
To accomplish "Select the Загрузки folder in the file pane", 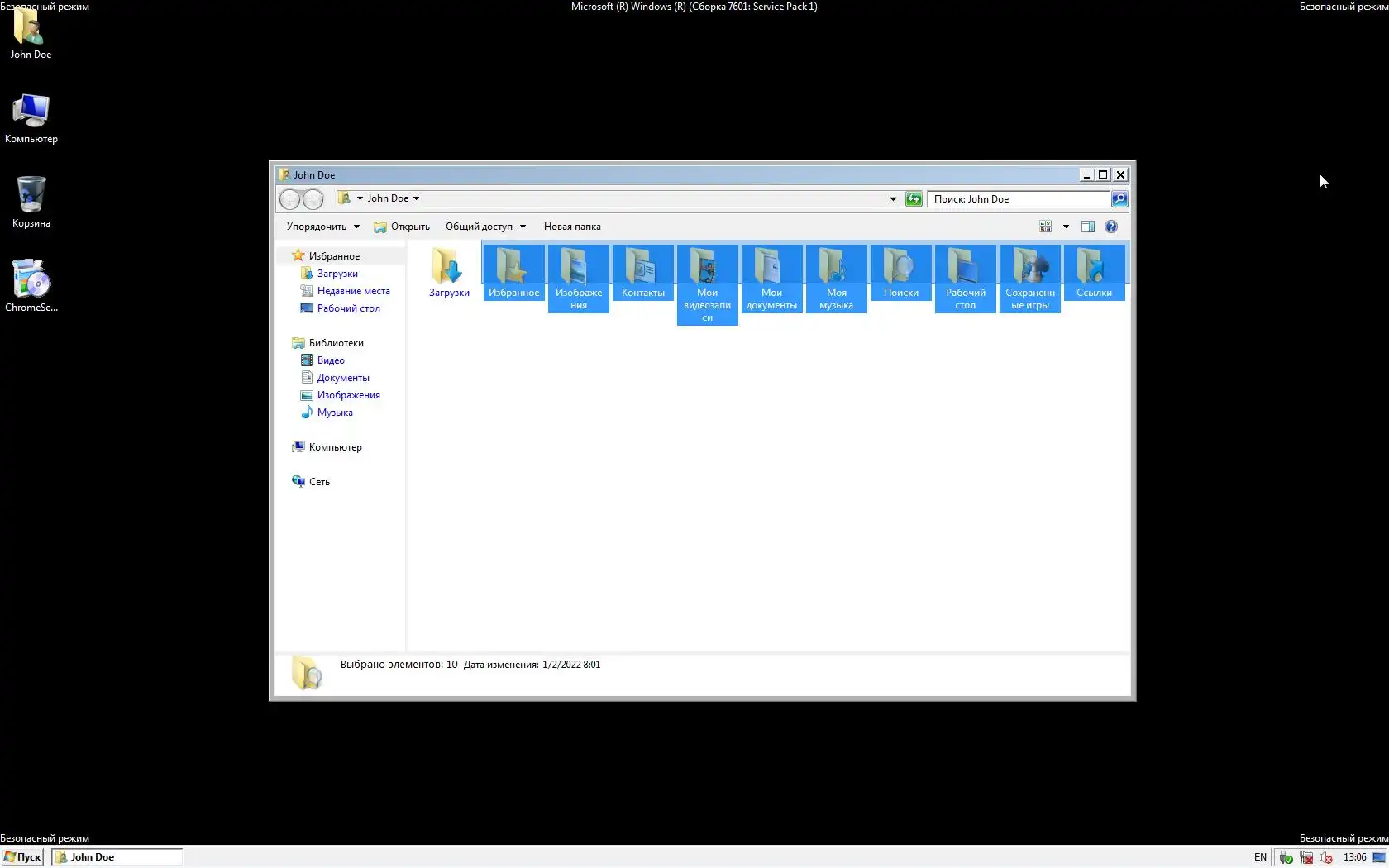I will pos(449,273).
